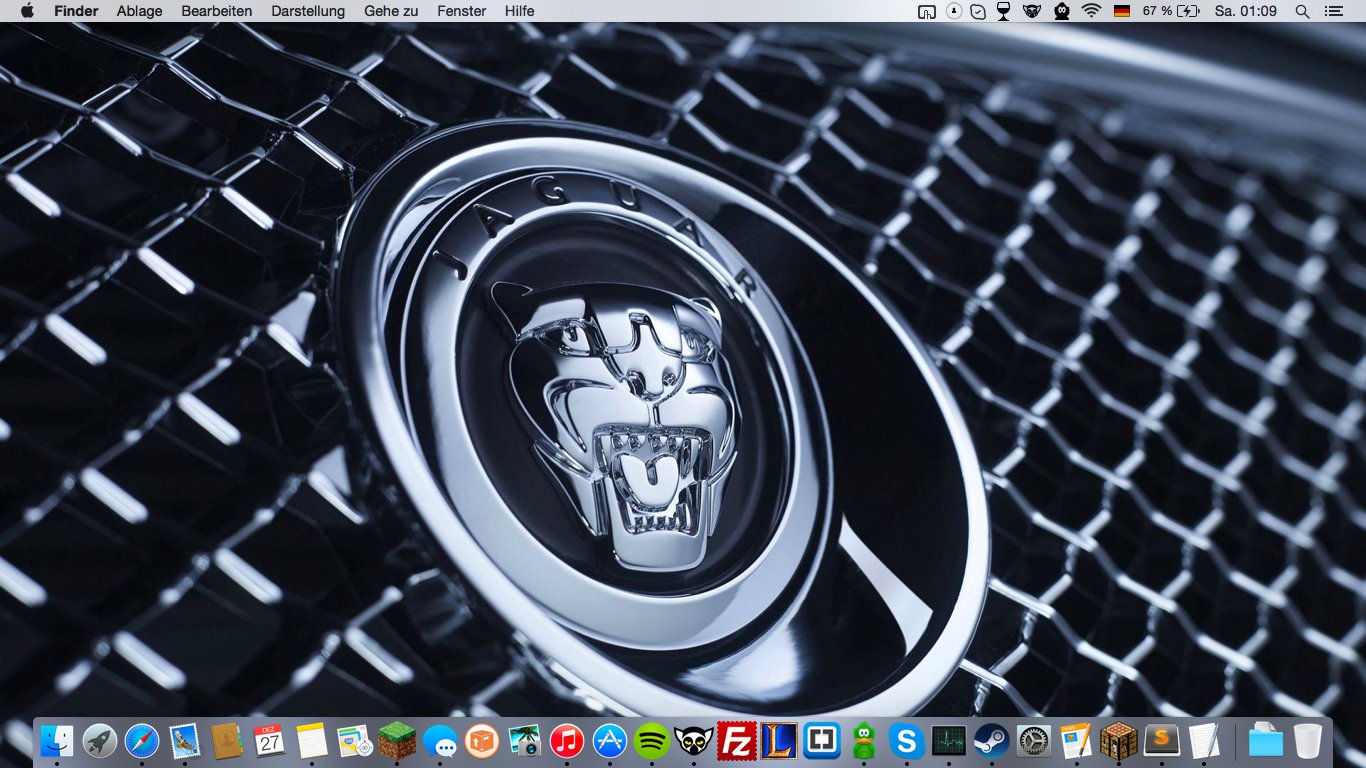The height and width of the screenshot is (768, 1366).
Task: Open System Preferences gear icon
Action: coord(1034,741)
